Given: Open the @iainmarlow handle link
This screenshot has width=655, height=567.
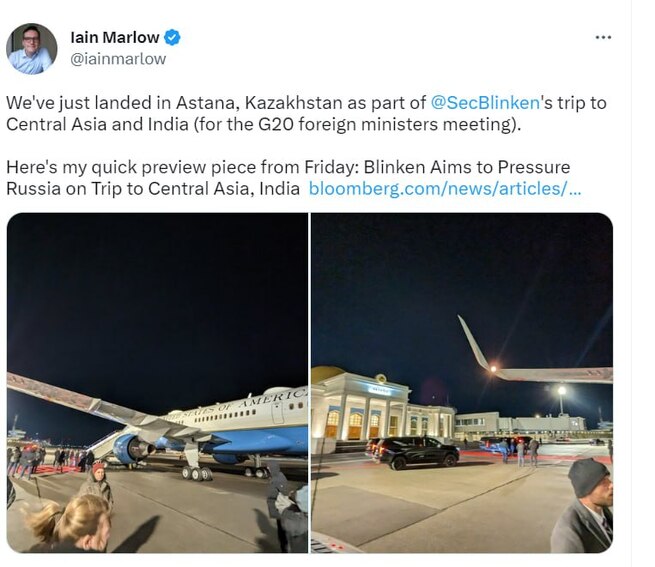Looking at the screenshot, I should click(118, 59).
